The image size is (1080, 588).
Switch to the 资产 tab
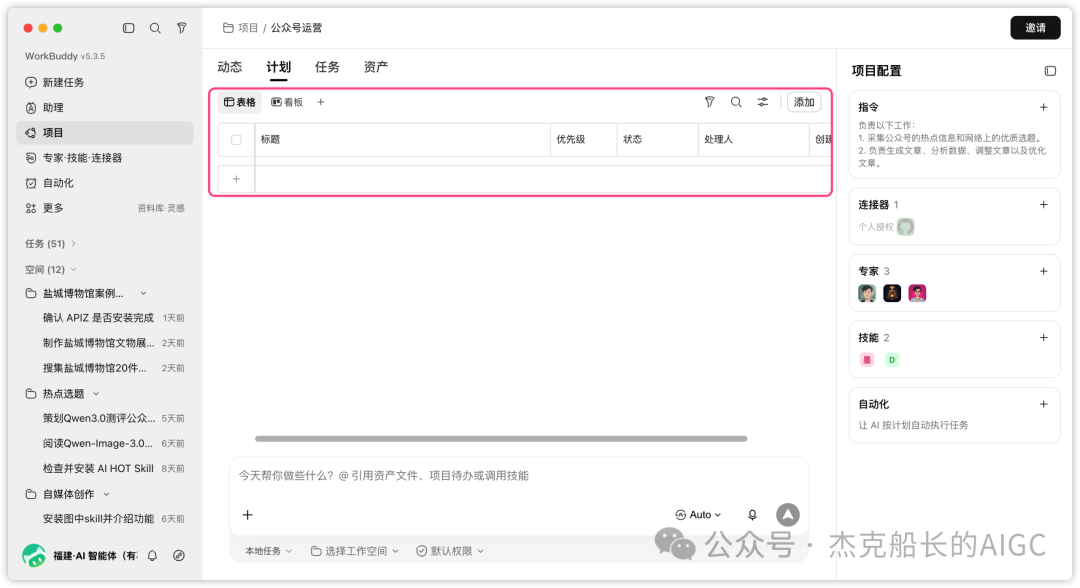click(376, 67)
